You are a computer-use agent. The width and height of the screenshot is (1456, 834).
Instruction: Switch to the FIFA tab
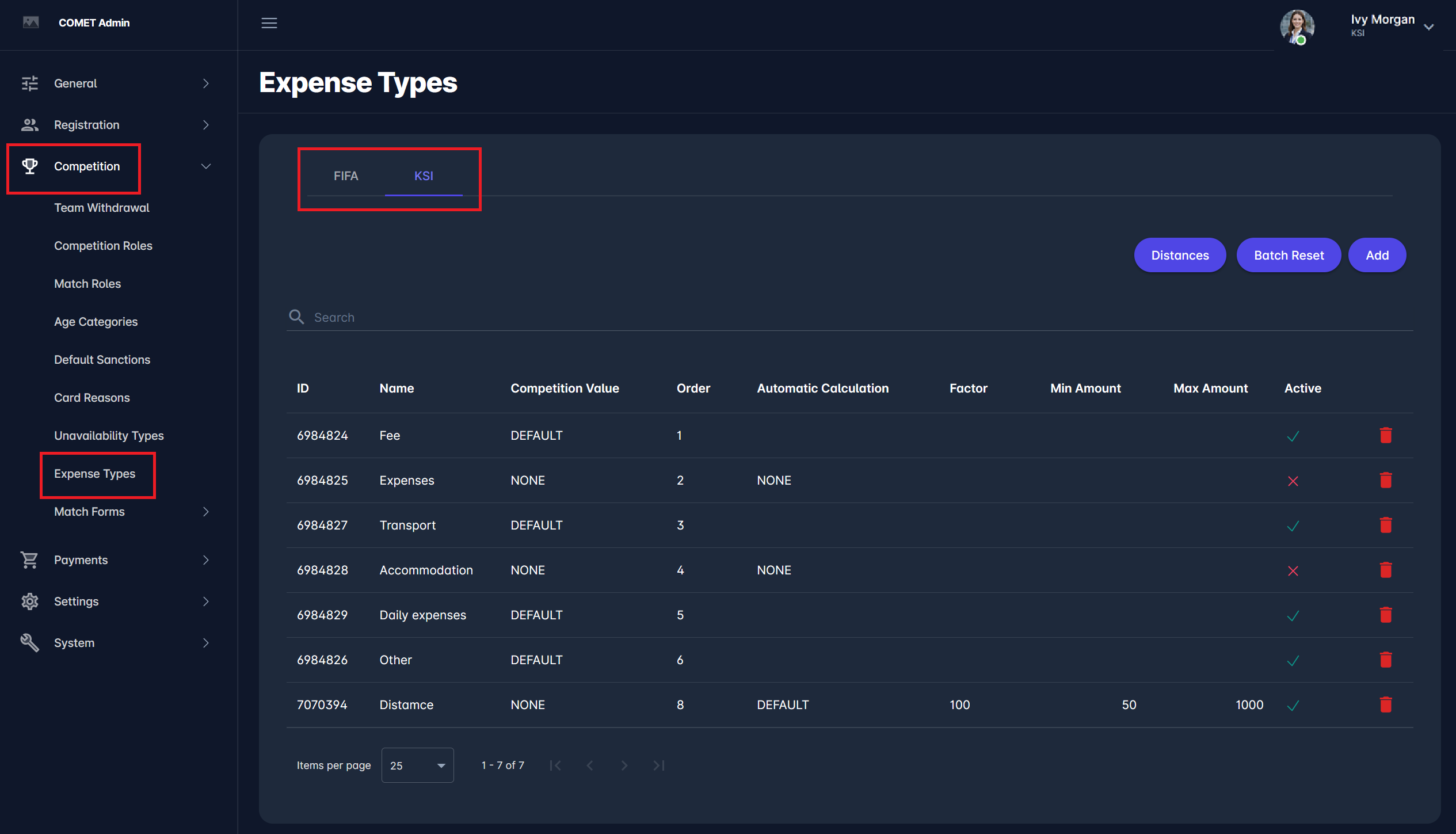point(346,176)
